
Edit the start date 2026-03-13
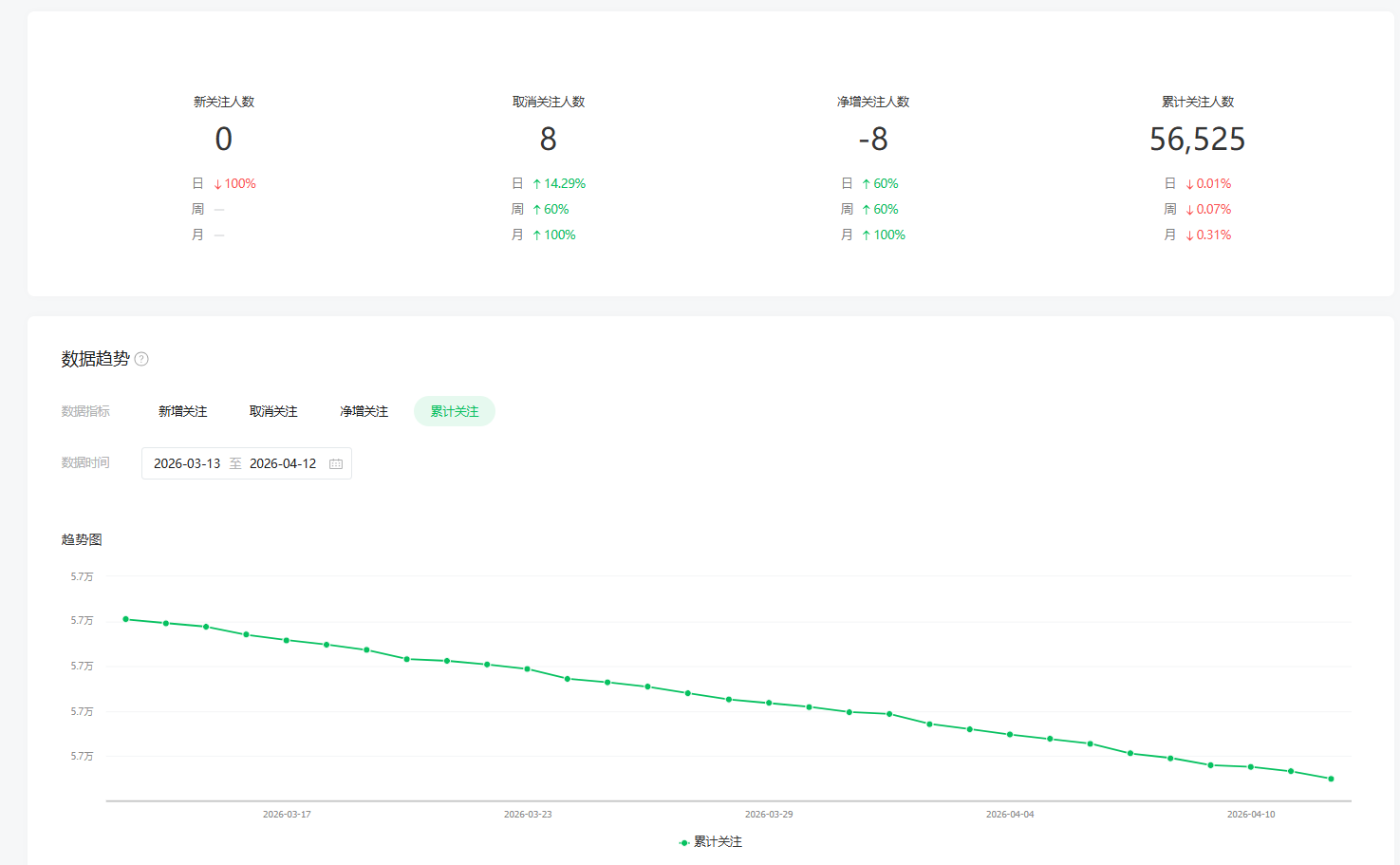pyautogui.click(x=187, y=463)
